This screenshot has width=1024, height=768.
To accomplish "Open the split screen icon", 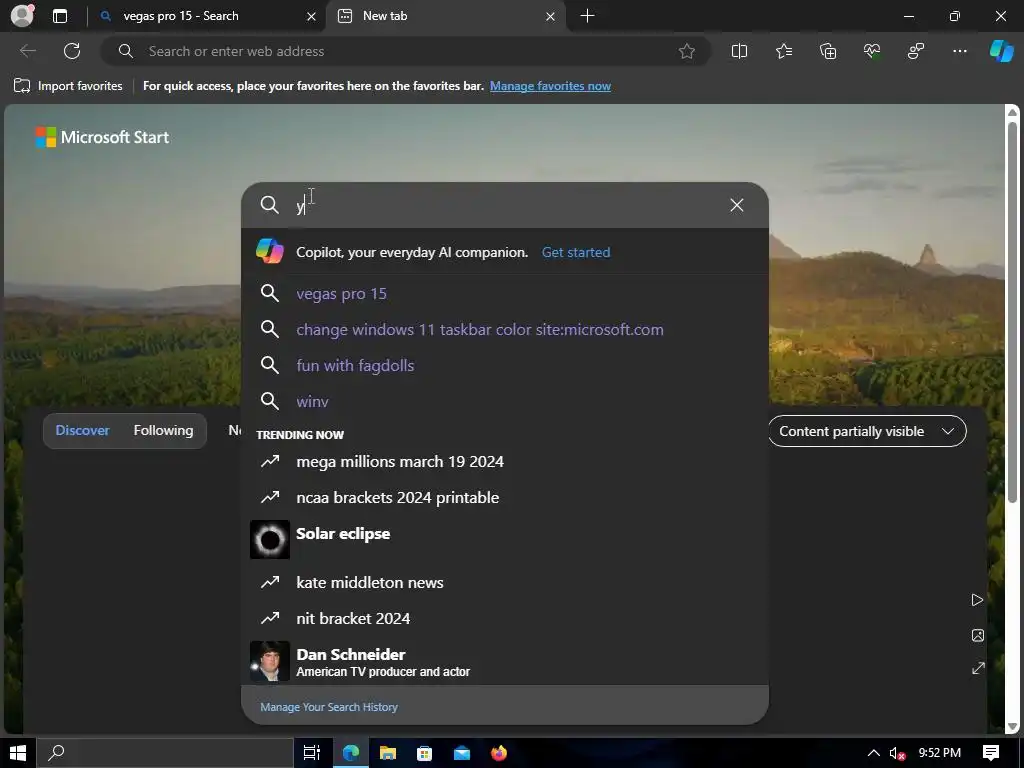I will pos(739,51).
